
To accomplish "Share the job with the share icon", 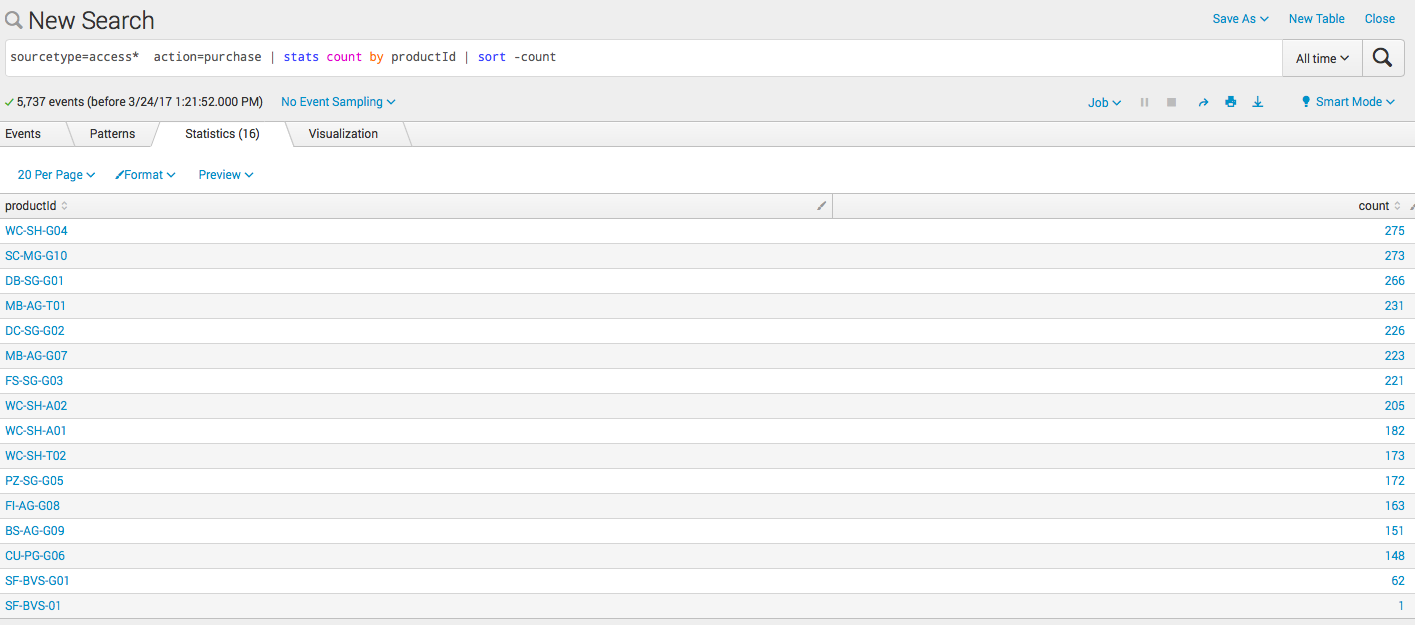I will click(x=1203, y=101).
